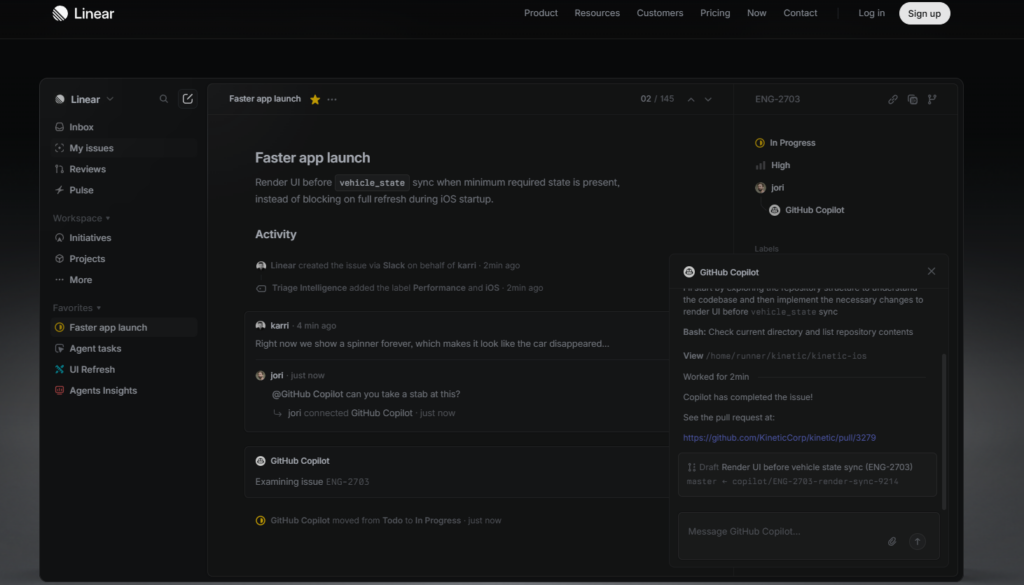Open the GitHub pull request link
Image resolution: width=1024 pixels, height=585 pixels.
779,437
